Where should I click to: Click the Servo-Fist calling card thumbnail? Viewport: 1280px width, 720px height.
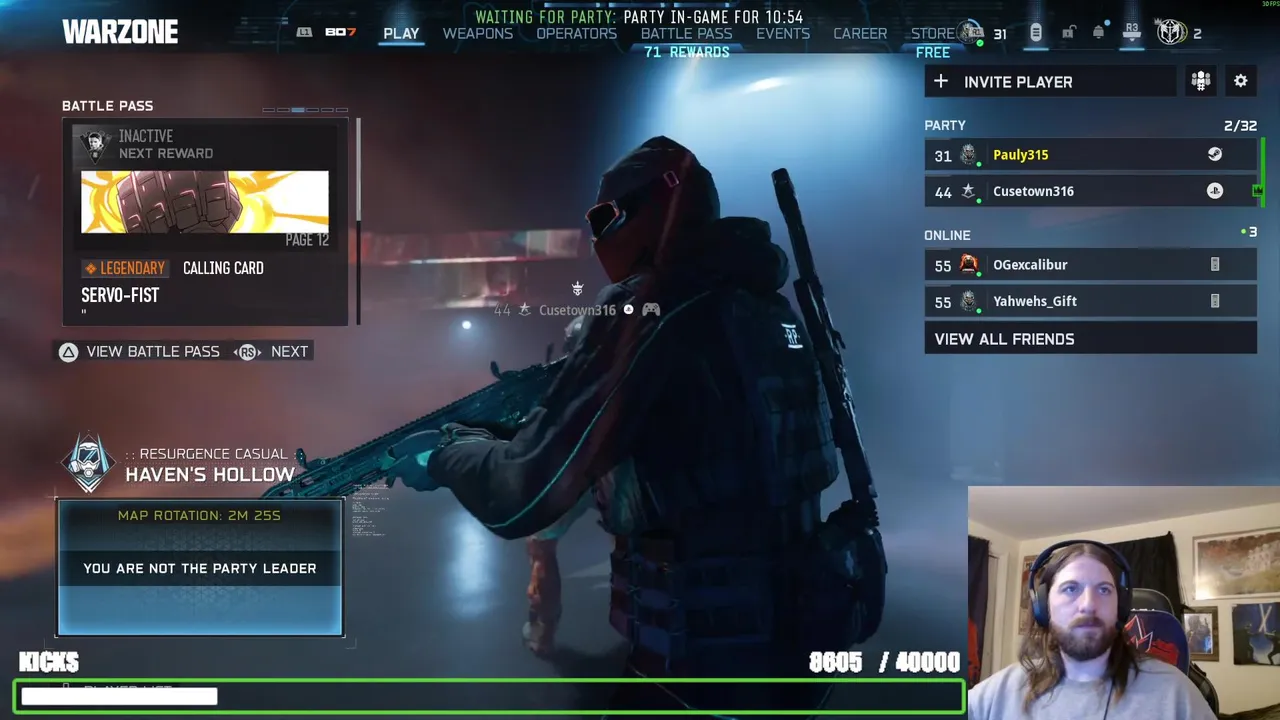(205, 202)
